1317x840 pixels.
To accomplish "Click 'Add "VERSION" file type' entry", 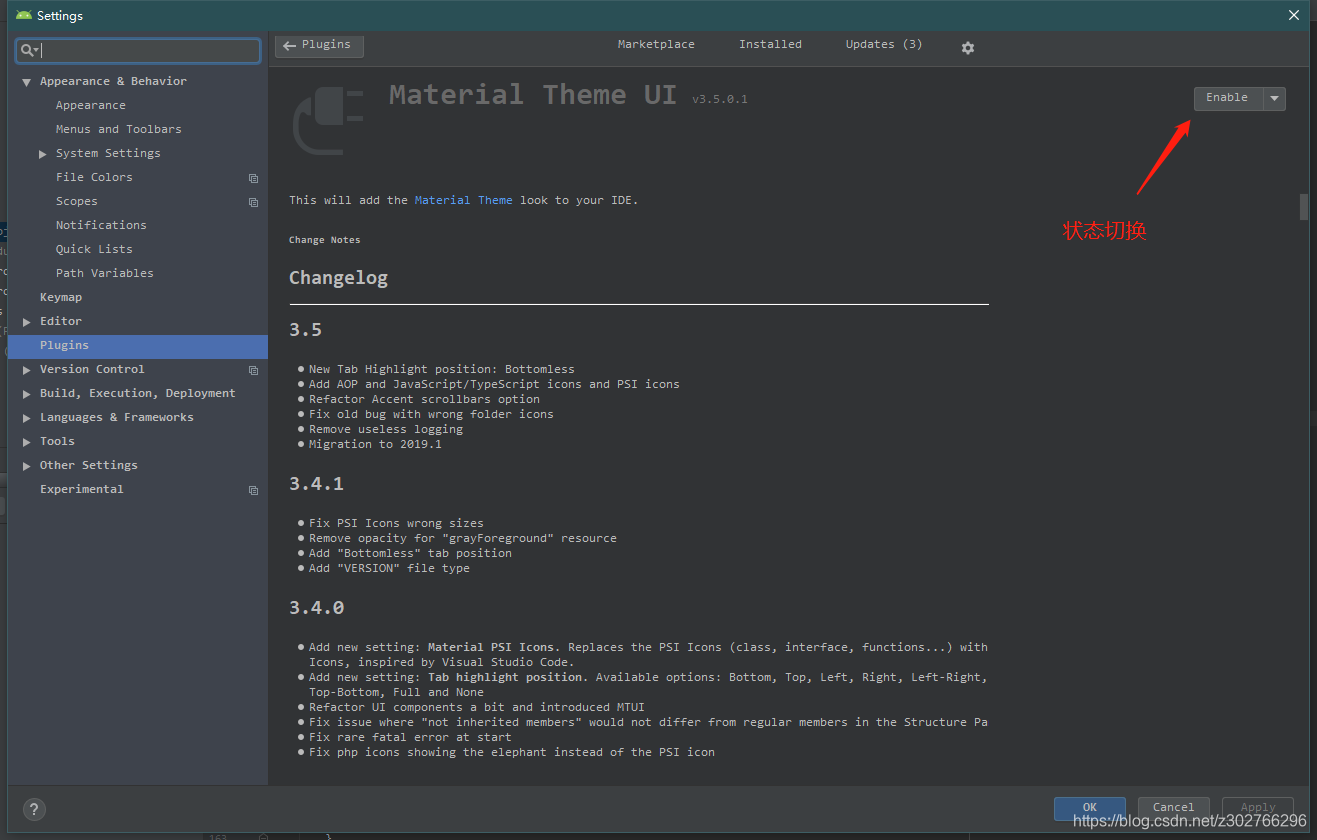I will [389, 568].
